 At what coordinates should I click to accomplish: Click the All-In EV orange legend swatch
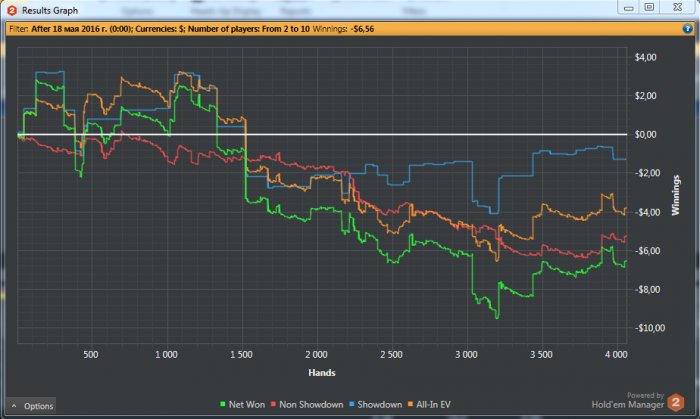tap(410, 404)
